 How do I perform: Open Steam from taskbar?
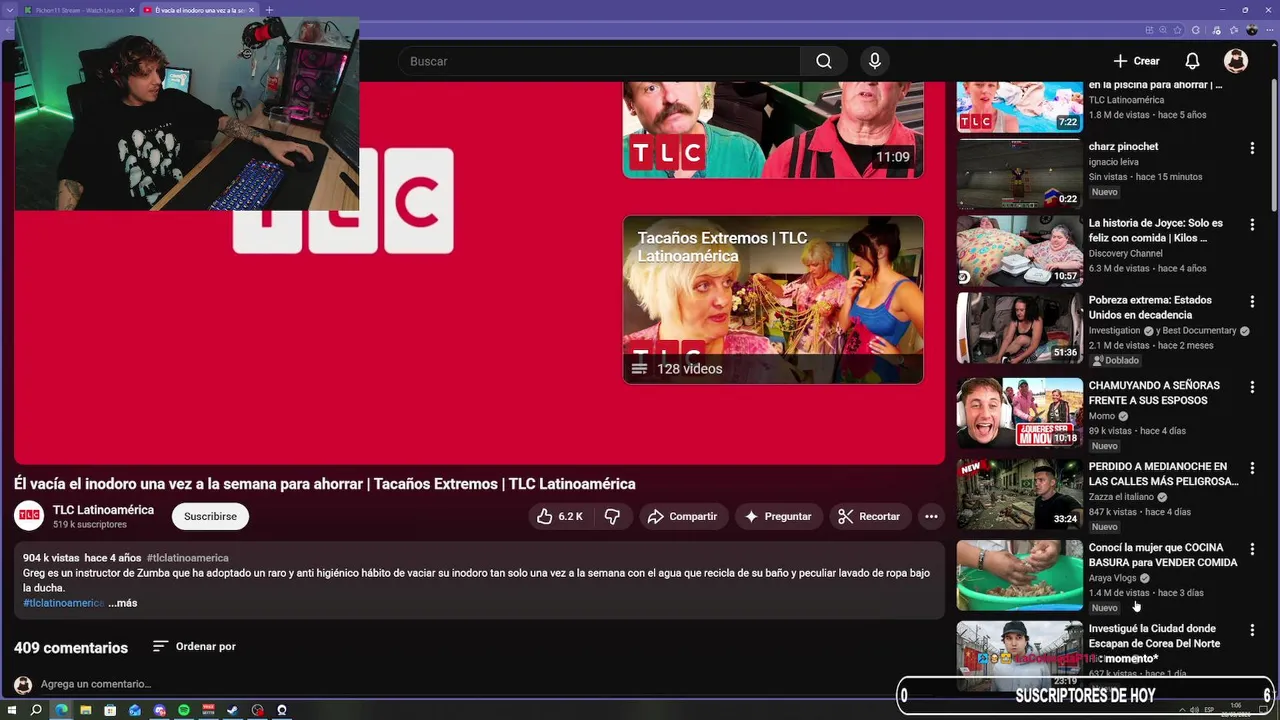233,710
